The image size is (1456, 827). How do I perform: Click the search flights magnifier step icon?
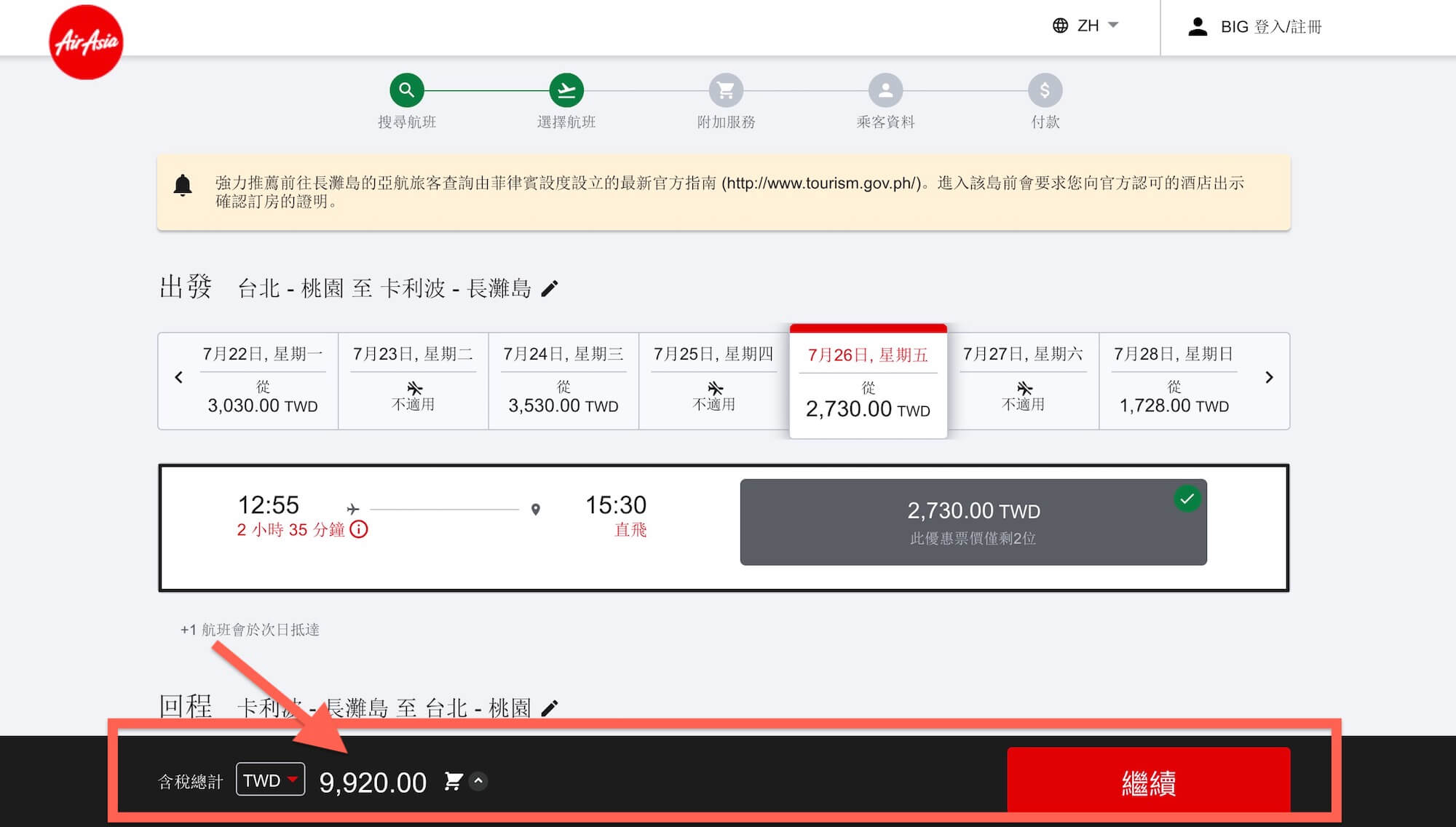pos(406,90)
